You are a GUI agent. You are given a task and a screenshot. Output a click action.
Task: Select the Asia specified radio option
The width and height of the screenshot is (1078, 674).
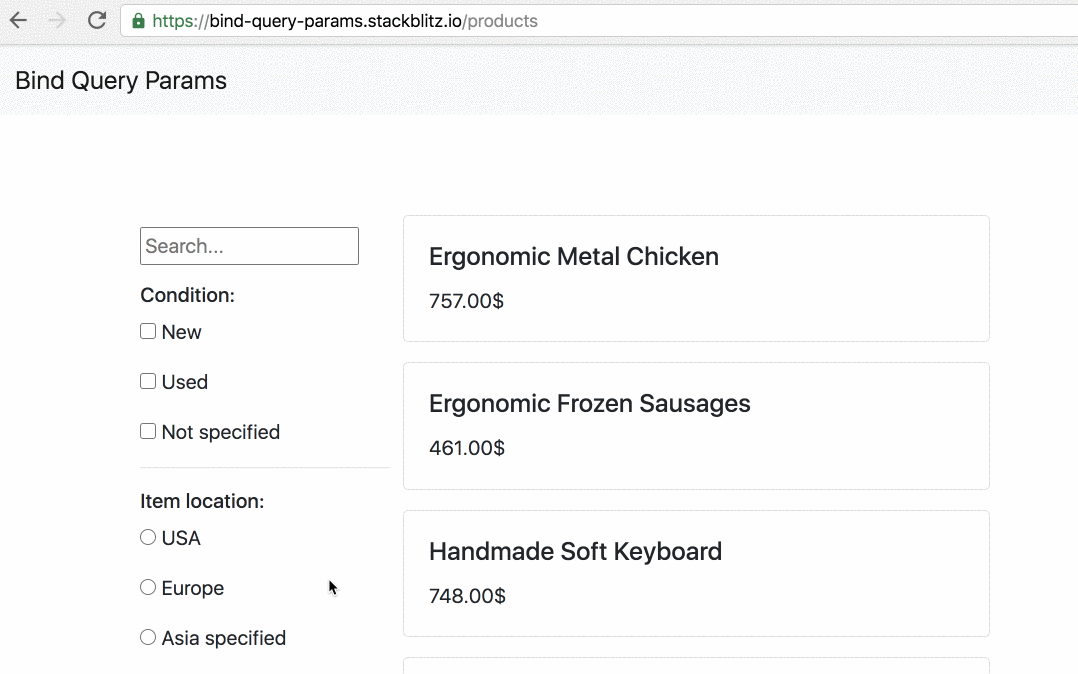pyautogui.click(x=148, y=637)
